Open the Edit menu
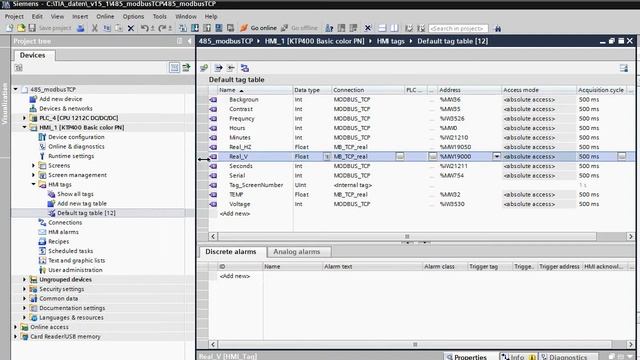 (37, 16)
